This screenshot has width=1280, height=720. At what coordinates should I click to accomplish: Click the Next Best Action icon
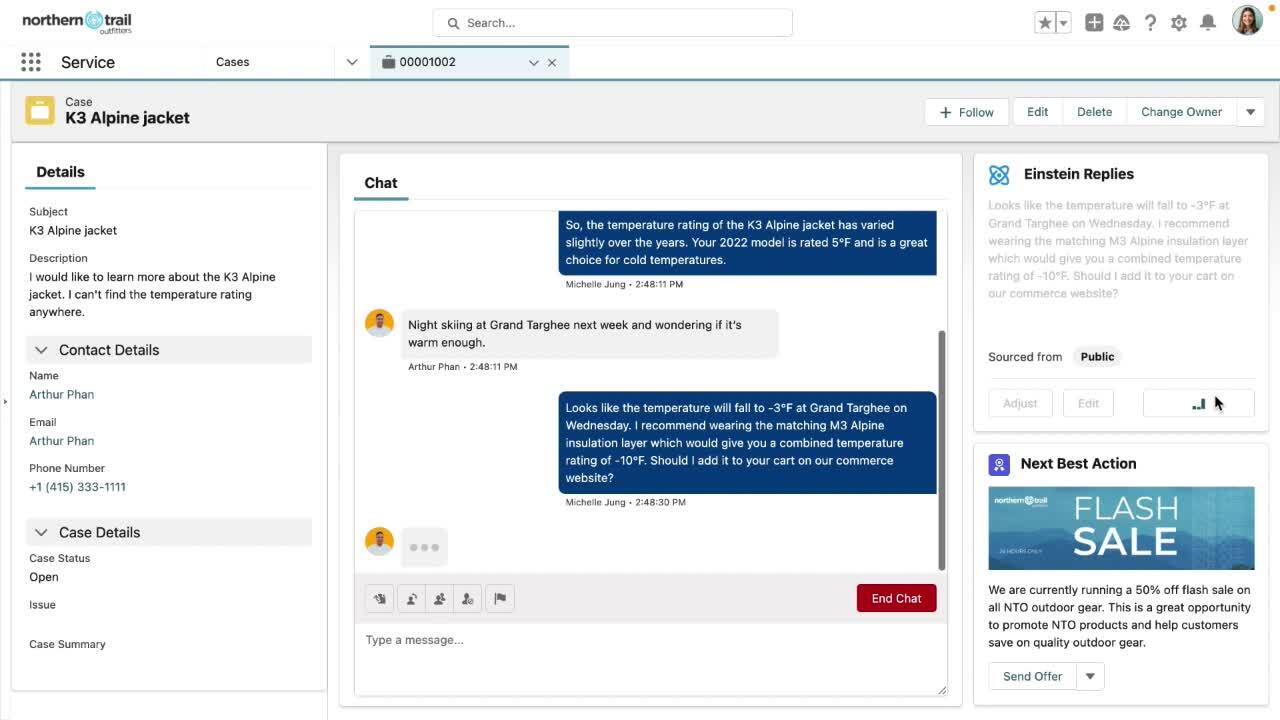pyautogui.click(x=999, y=465)
